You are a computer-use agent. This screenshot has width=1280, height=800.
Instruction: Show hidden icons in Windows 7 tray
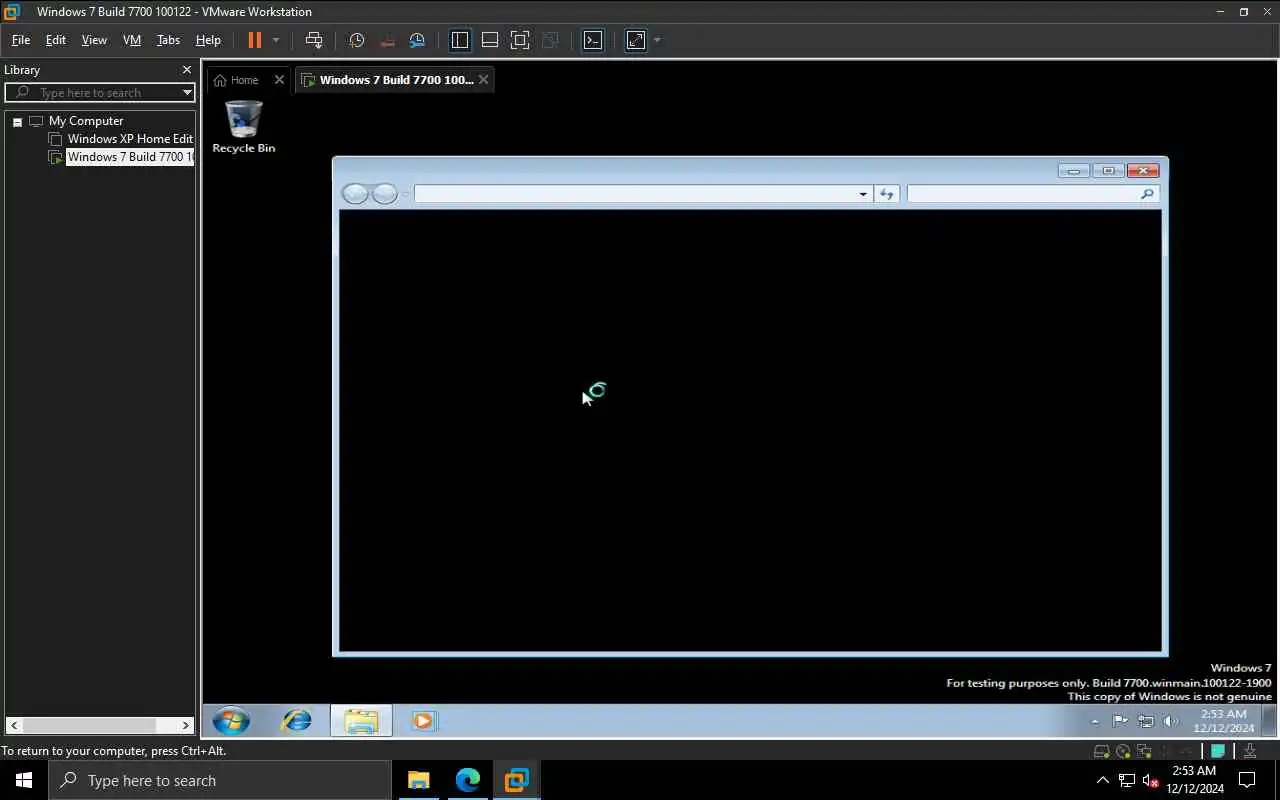[x=1095, y=721]
